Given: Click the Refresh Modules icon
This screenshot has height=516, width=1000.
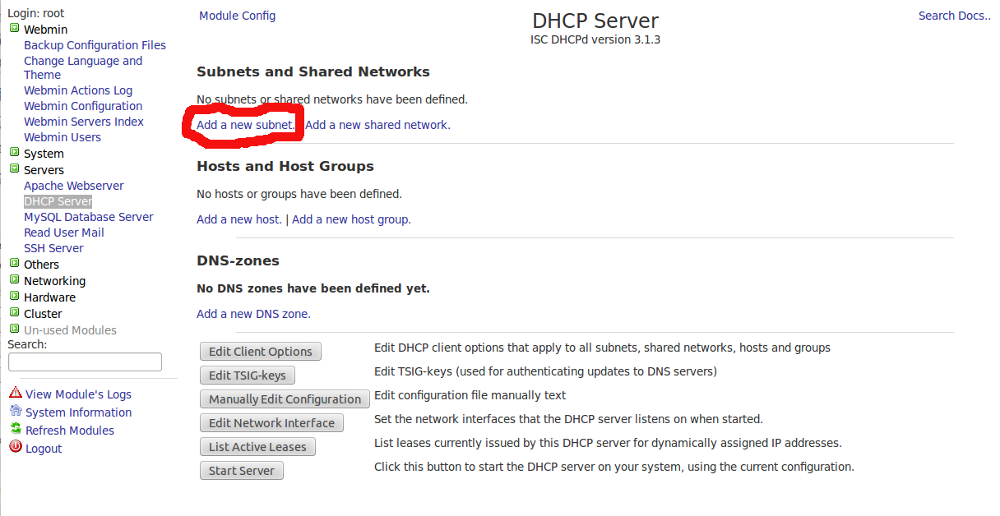Looking at the screenshot, I should (15, 429).
